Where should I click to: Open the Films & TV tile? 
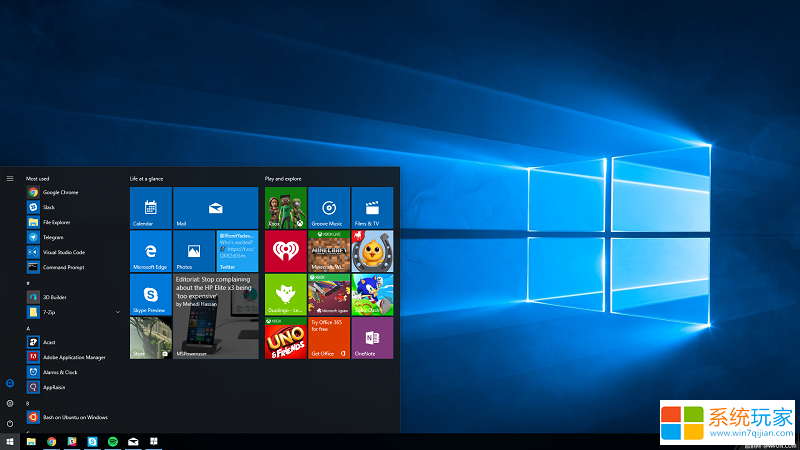[x=372, y=208]
